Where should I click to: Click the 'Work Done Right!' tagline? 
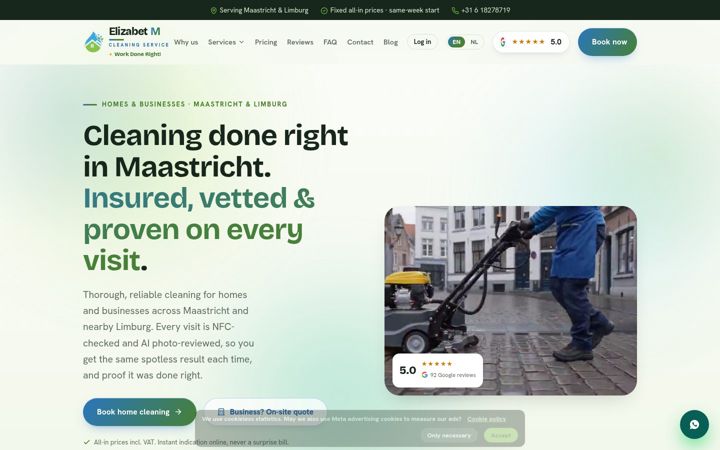[137, 54]
